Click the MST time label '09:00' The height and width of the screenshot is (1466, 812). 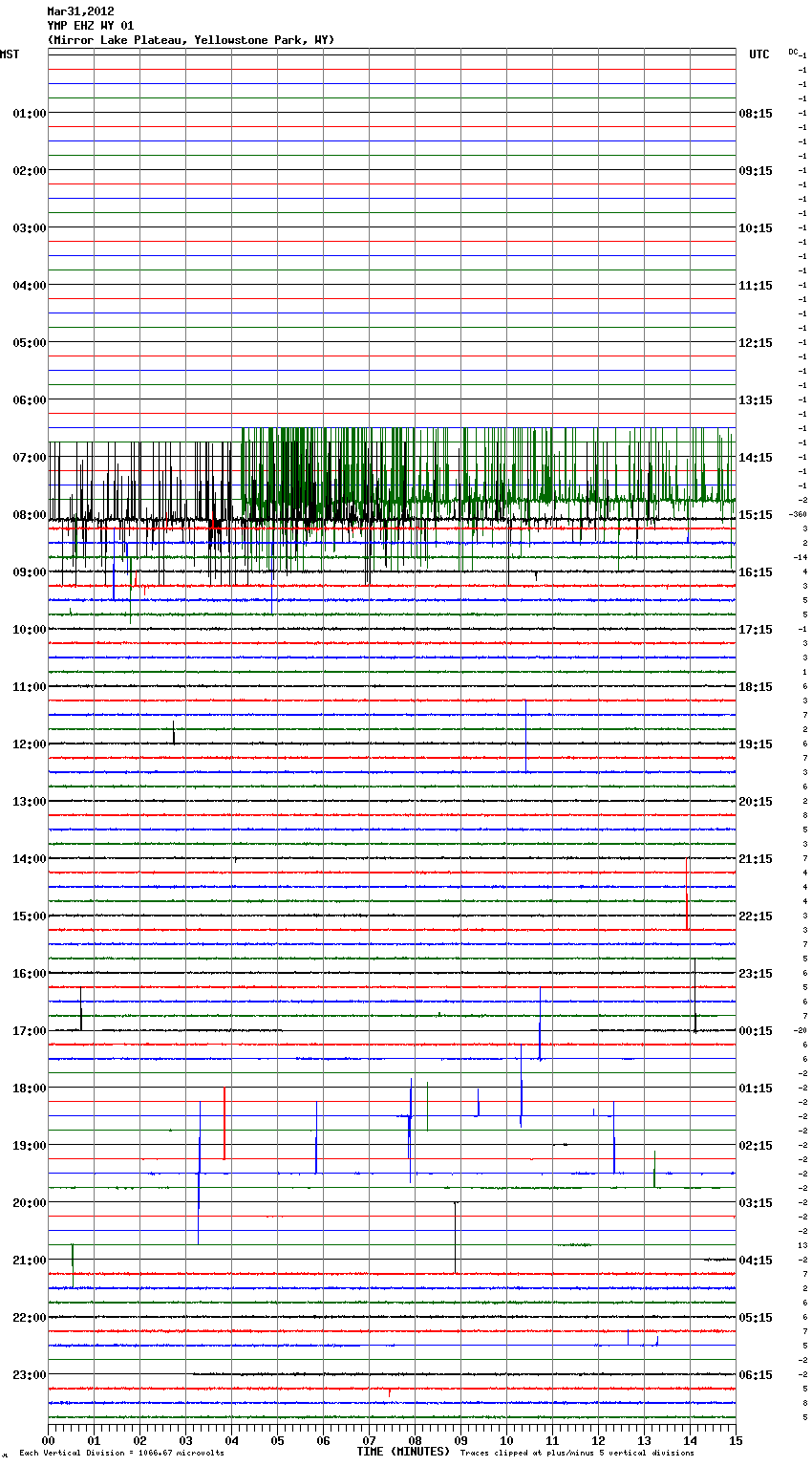click(30, 572)
